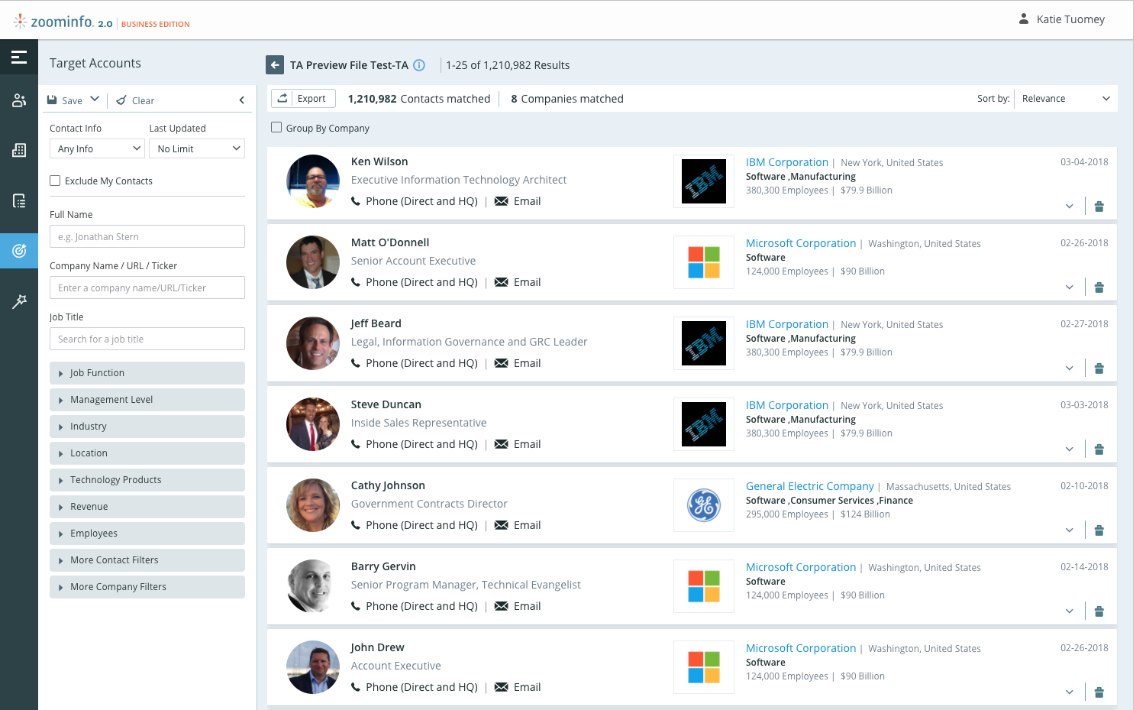Viewport: 1134px width, 710px height.
Task: Open the contacts icon in left sidebar
Action: [x=19, y=100]
